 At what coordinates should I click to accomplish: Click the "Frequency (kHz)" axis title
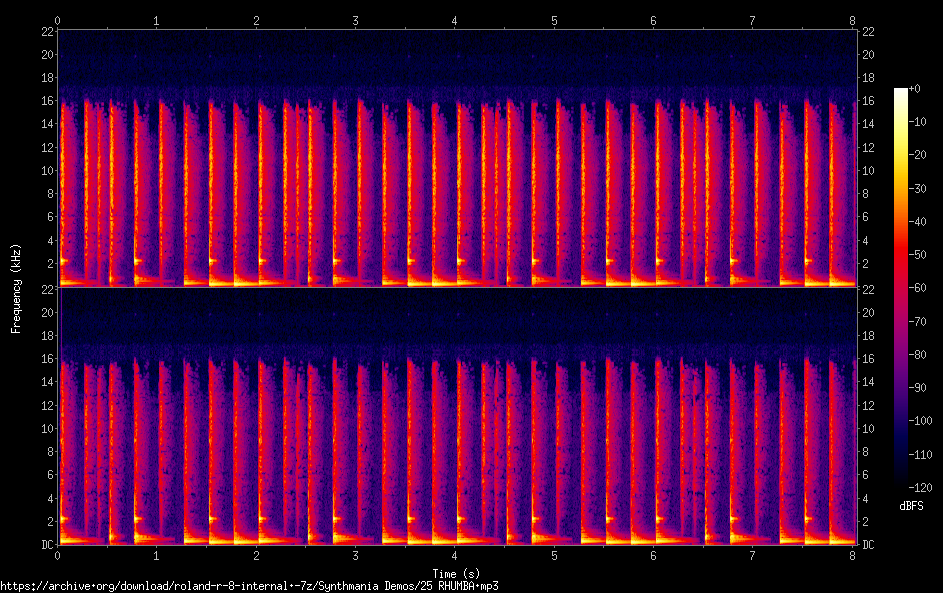[x=16, y=289]
